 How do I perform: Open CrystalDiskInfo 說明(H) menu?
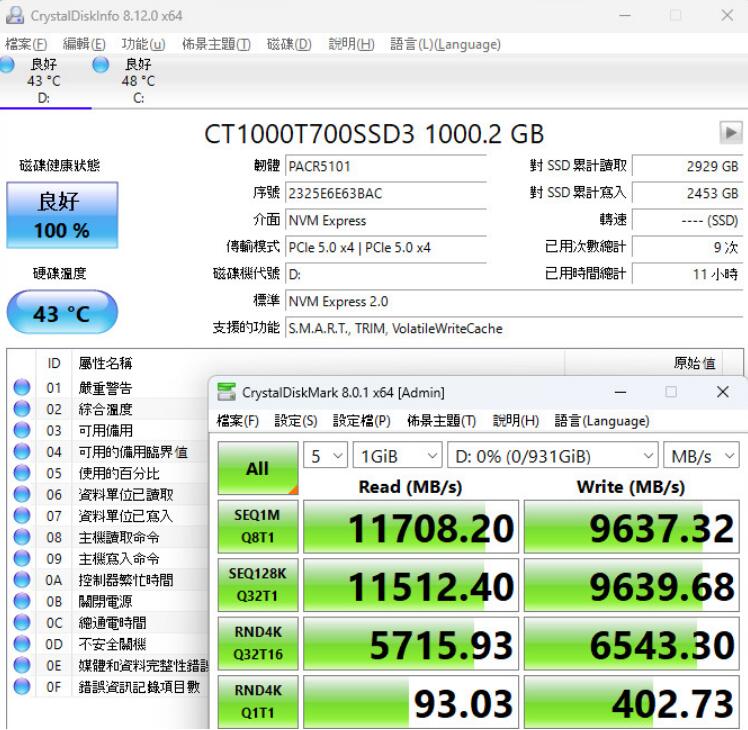352,44
